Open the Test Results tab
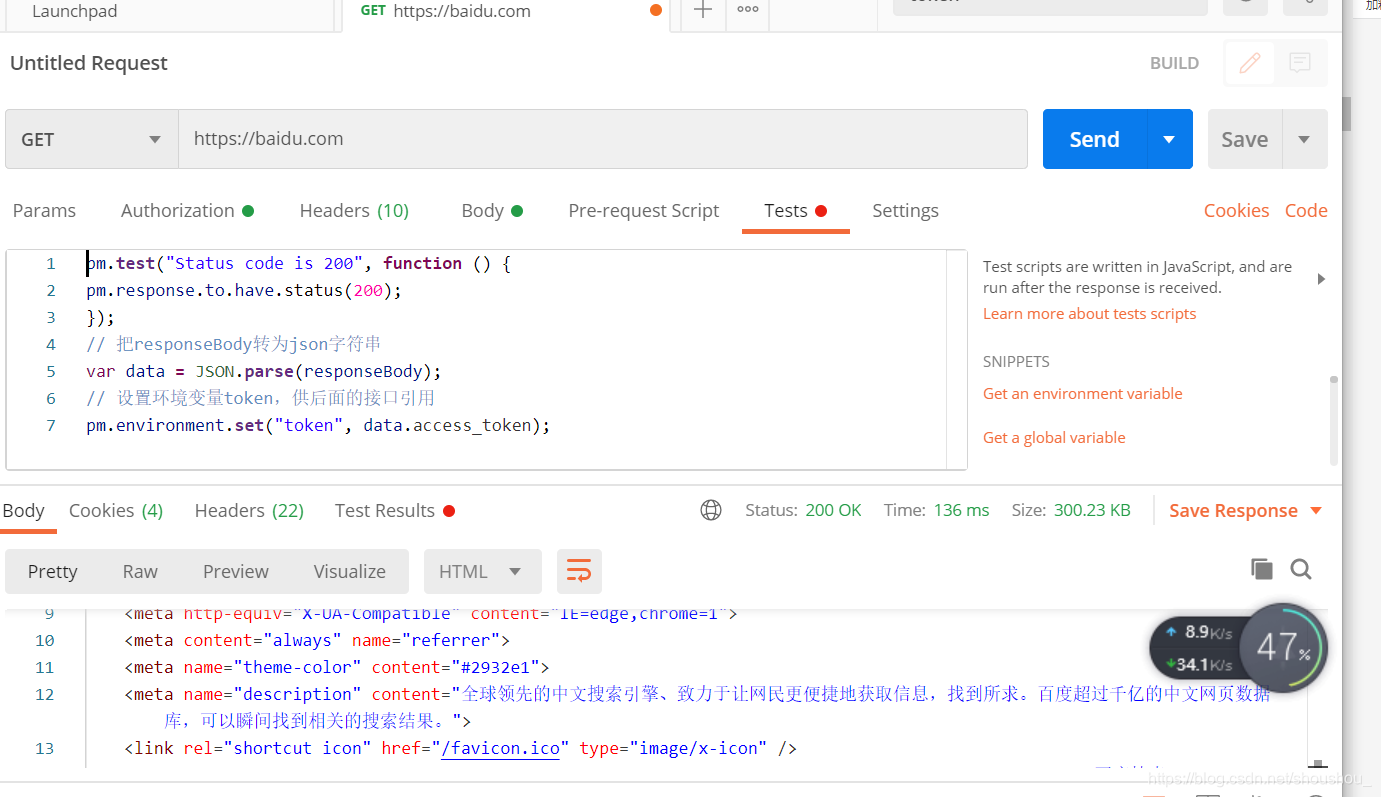The image size is (1381, 797). [x=394, y=510]
